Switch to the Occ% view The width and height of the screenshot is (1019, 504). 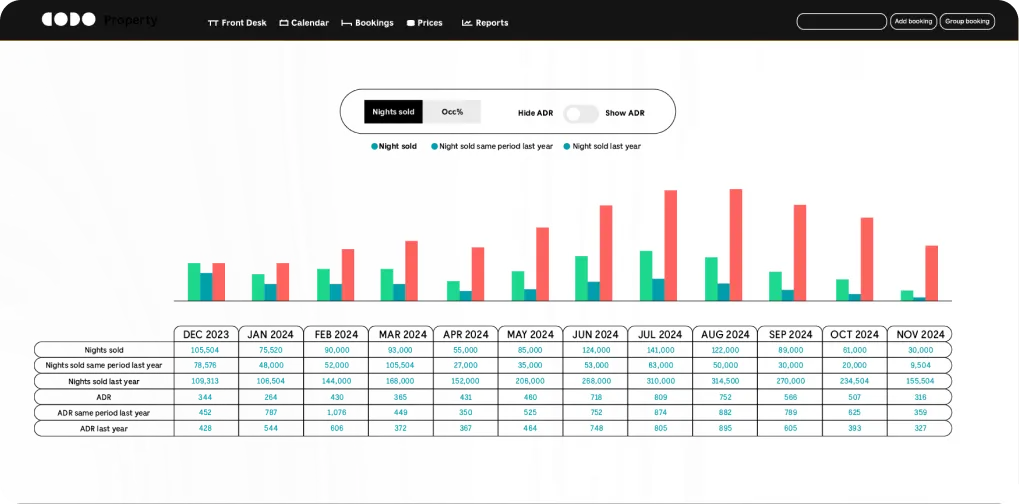(452, 112)
